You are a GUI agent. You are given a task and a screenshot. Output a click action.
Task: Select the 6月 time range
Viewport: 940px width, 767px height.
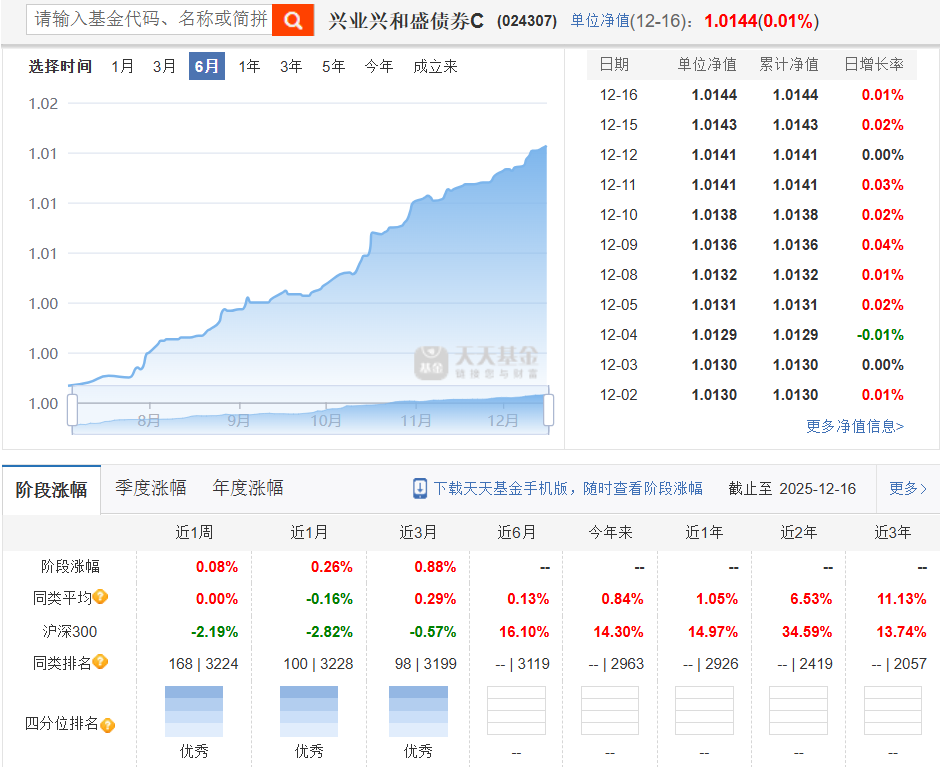[207, 66]
